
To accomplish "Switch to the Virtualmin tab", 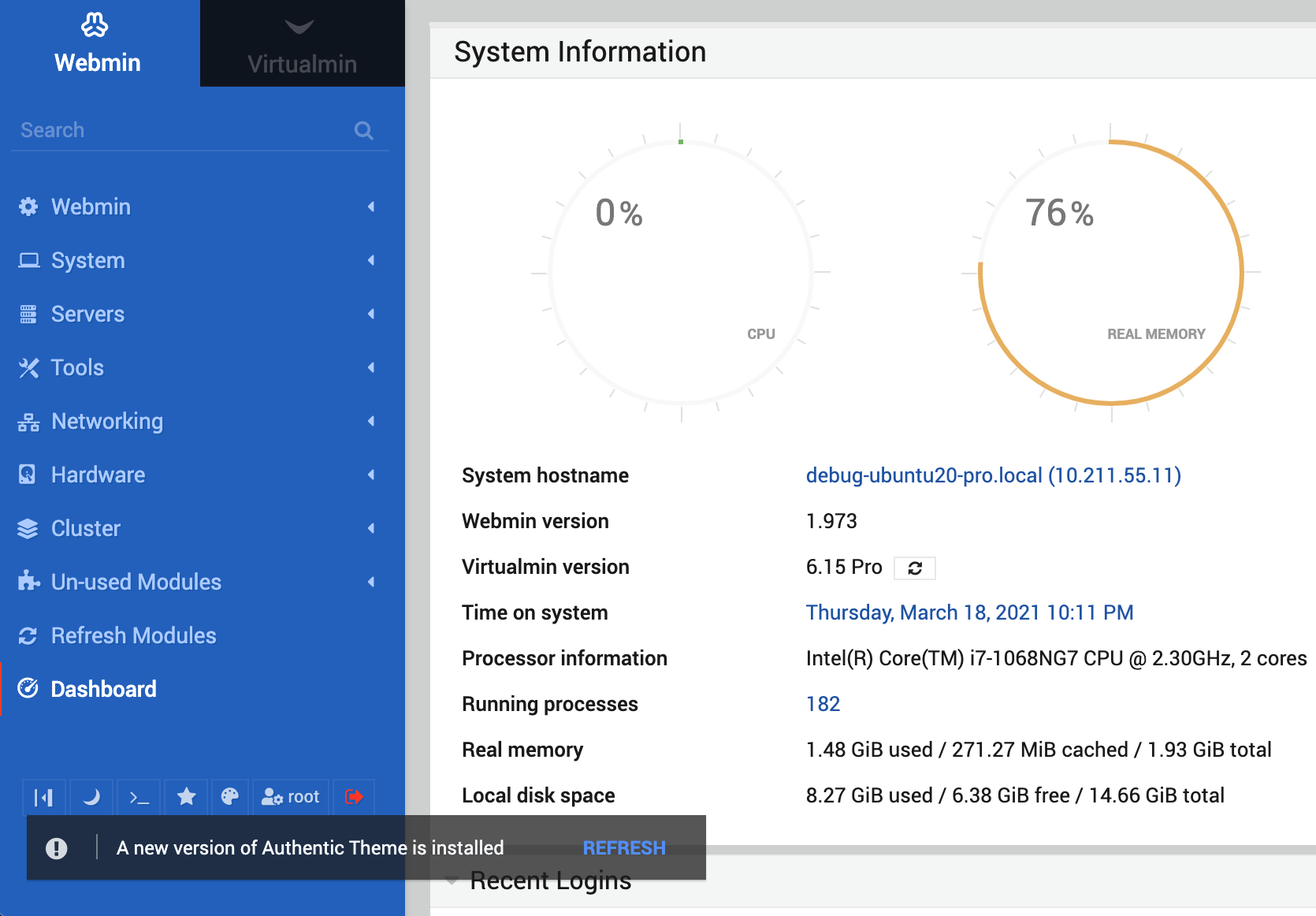I will [302, 43].
